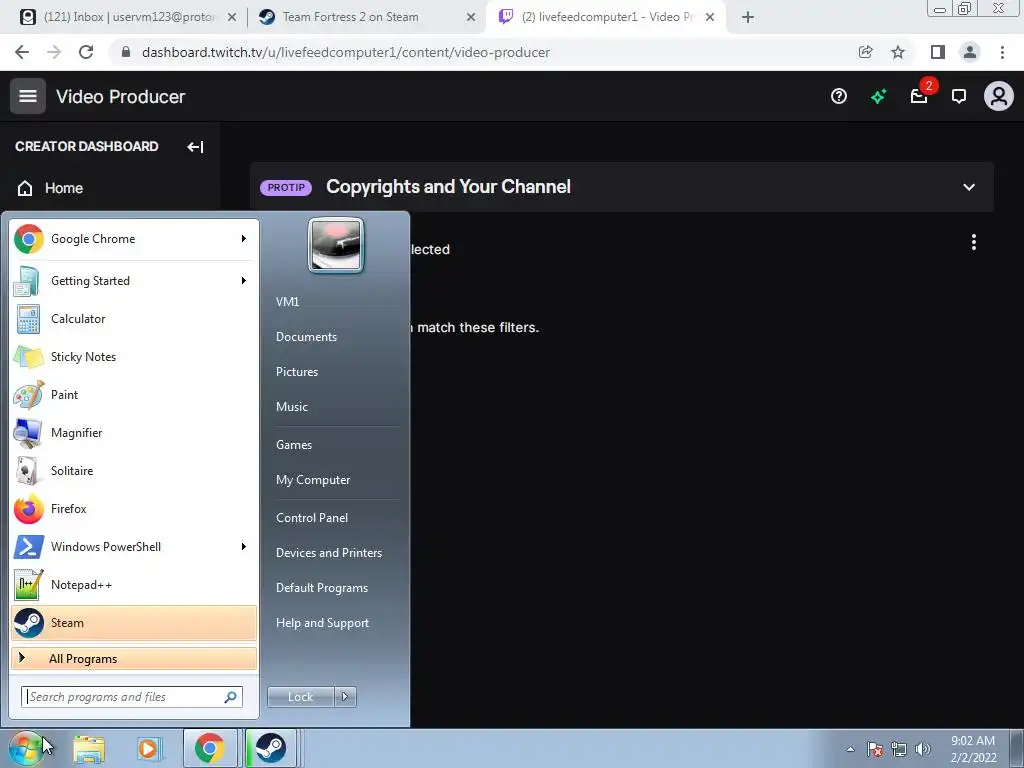Expand Google Chrome jump list arrow
Viewport: 1024px width, 768px height.
pos(244,239)
